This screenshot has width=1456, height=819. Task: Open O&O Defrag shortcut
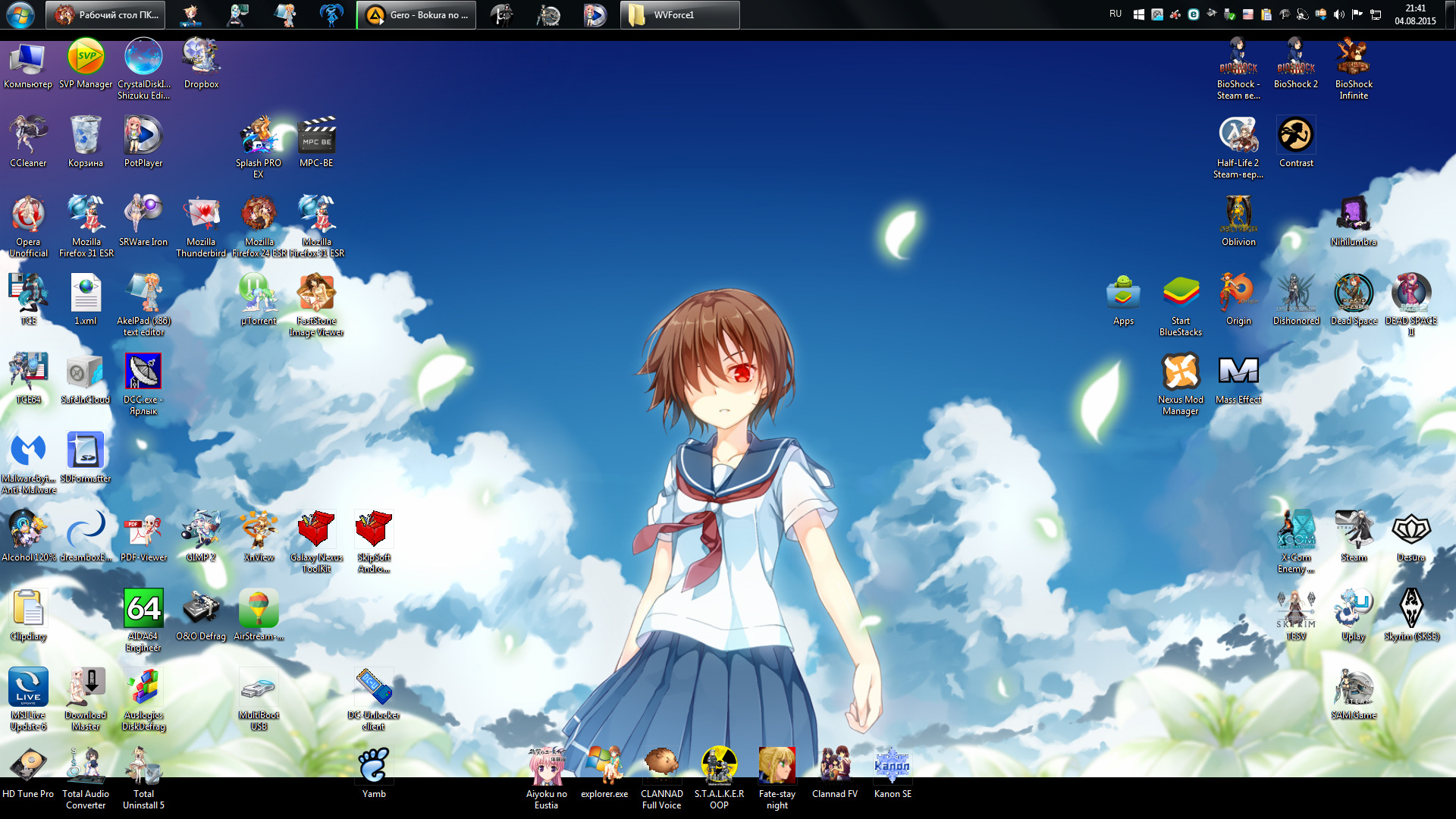tap(201, 616)
